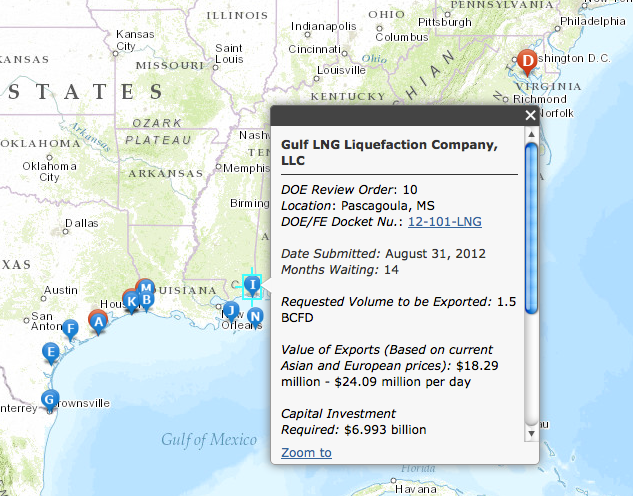Image resolution: width=633 pixels, height=496 pixels.
Task: Click the Location: Pascagoula, MS text
Action: pos(358,206)
